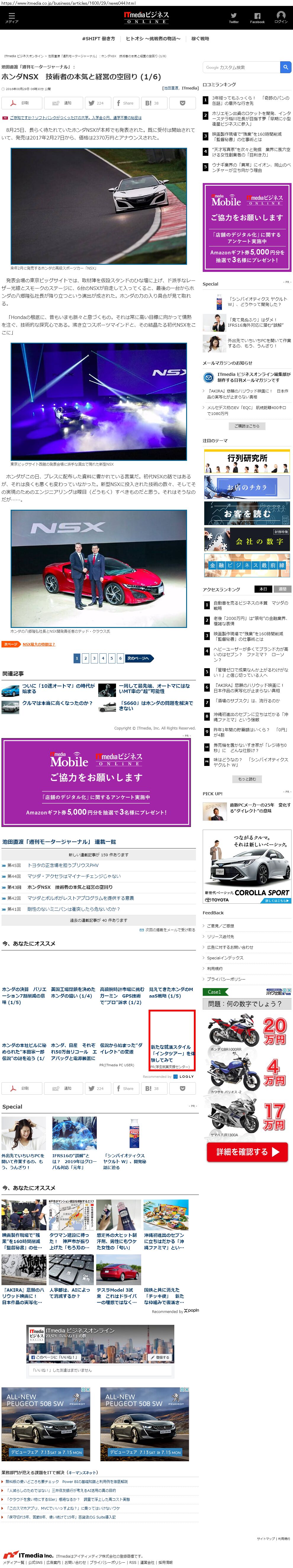Image resolution: width=293 pixels, height=1568 pixels.
Task: Click the top 通知 notification button
Action: [64, 103]
